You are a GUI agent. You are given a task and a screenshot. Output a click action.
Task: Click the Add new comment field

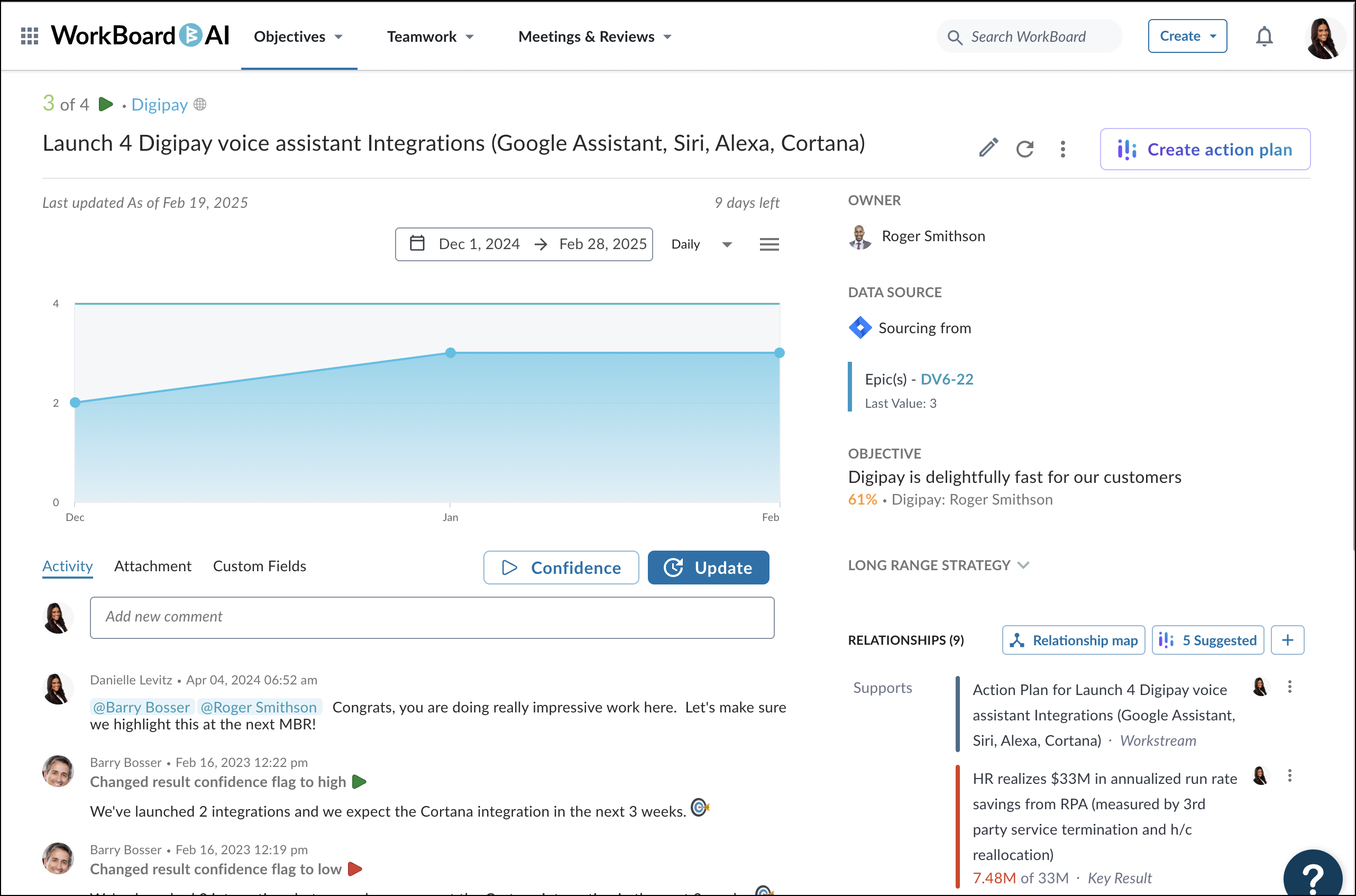coord(432,617)
